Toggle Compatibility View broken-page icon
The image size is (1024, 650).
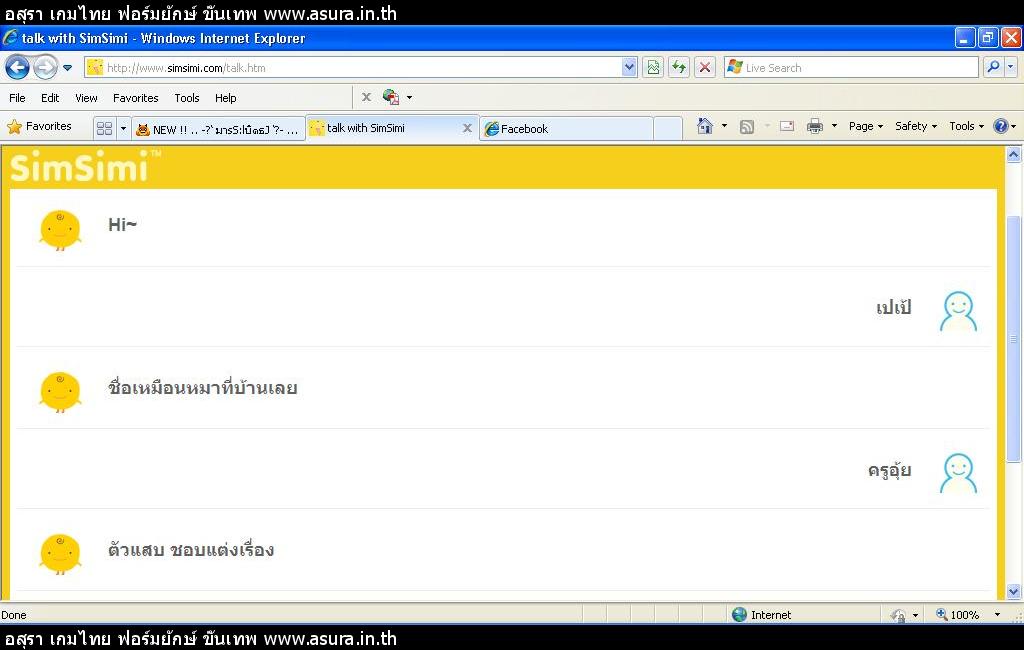(x=653, y=67)
